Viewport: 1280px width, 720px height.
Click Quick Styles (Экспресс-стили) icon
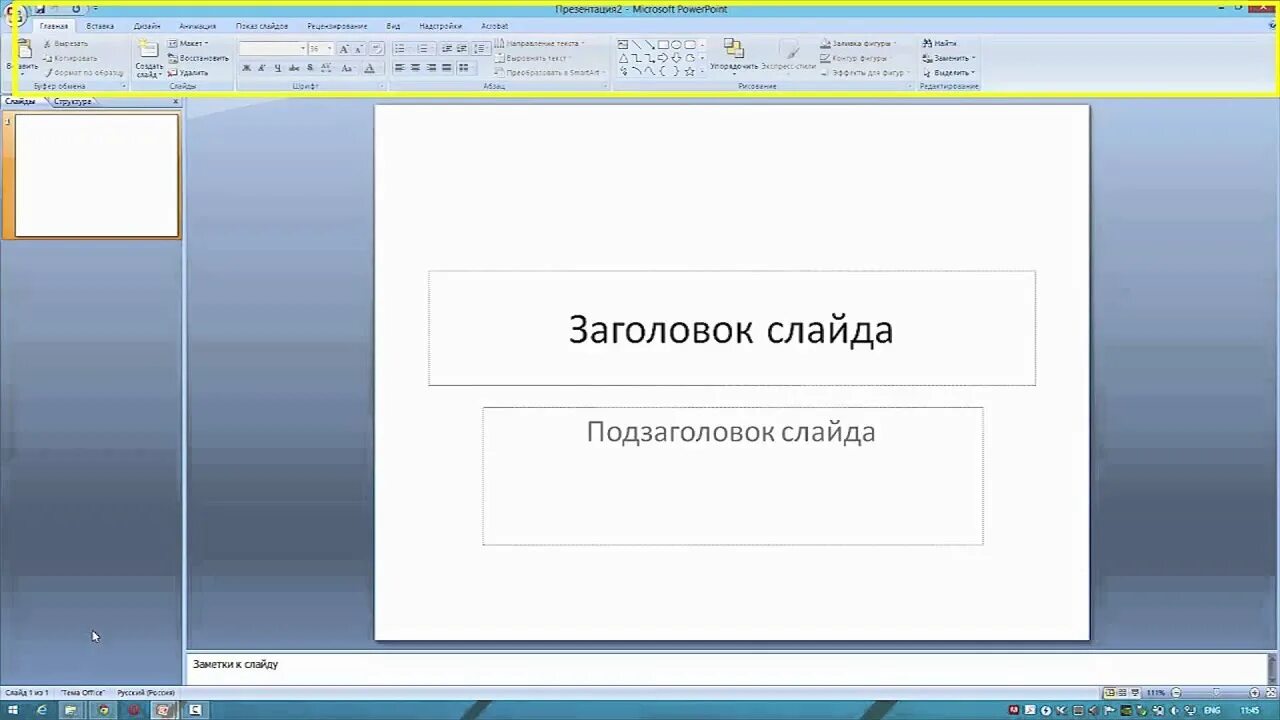coord(789,49)
